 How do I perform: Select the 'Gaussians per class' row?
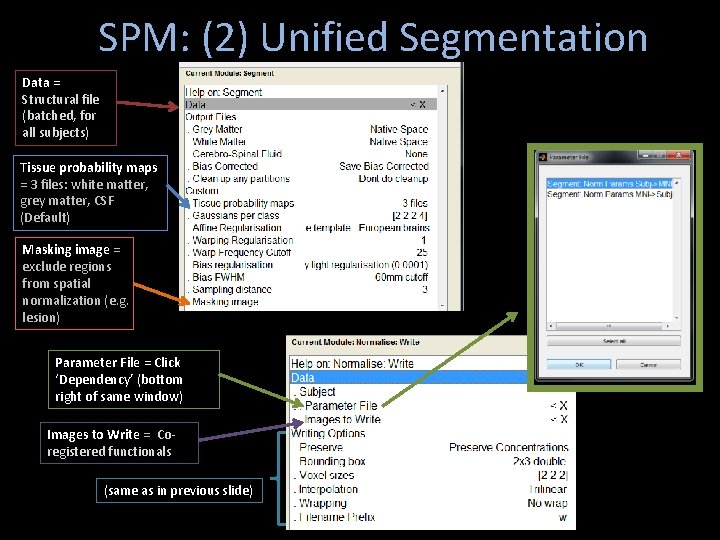[311, 215]
